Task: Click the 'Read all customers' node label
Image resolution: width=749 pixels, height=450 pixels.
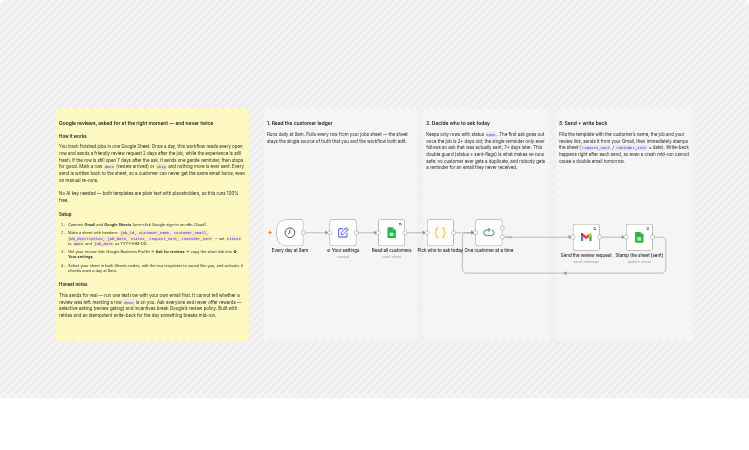Action: [x=392, y=250]
